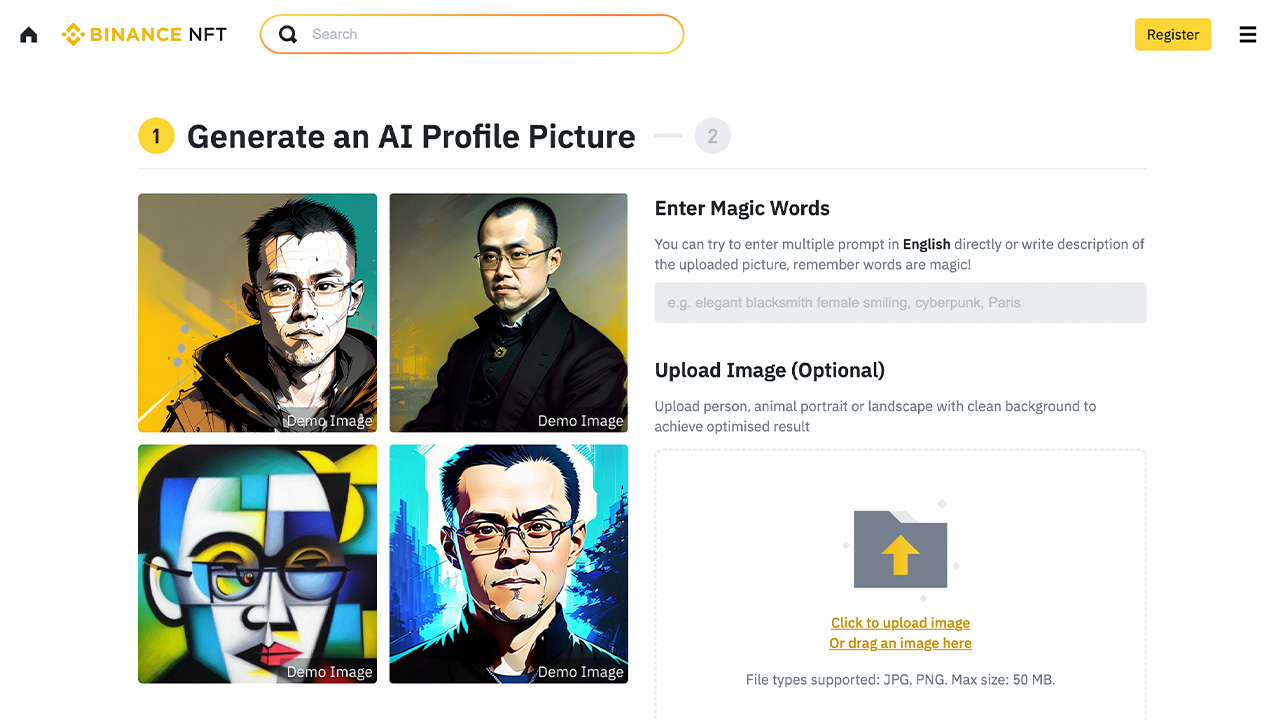Screen dimensions: 1280x720
Task: Click 'Or drag an image here' link
Action: pyautogui.click(x=900, y=644)
